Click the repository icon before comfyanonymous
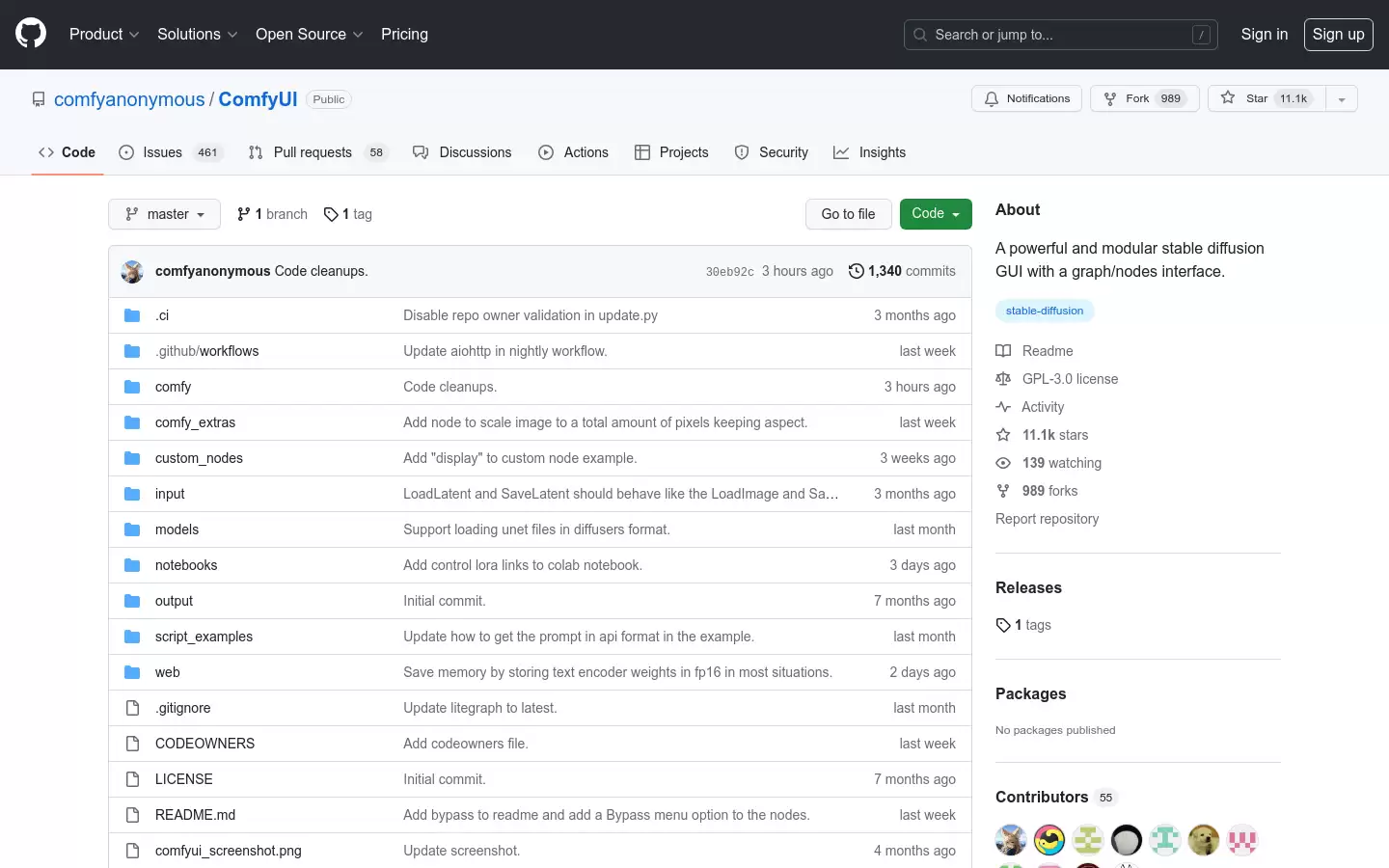The width and height of the screenshot is (1389, 868). 39,99
